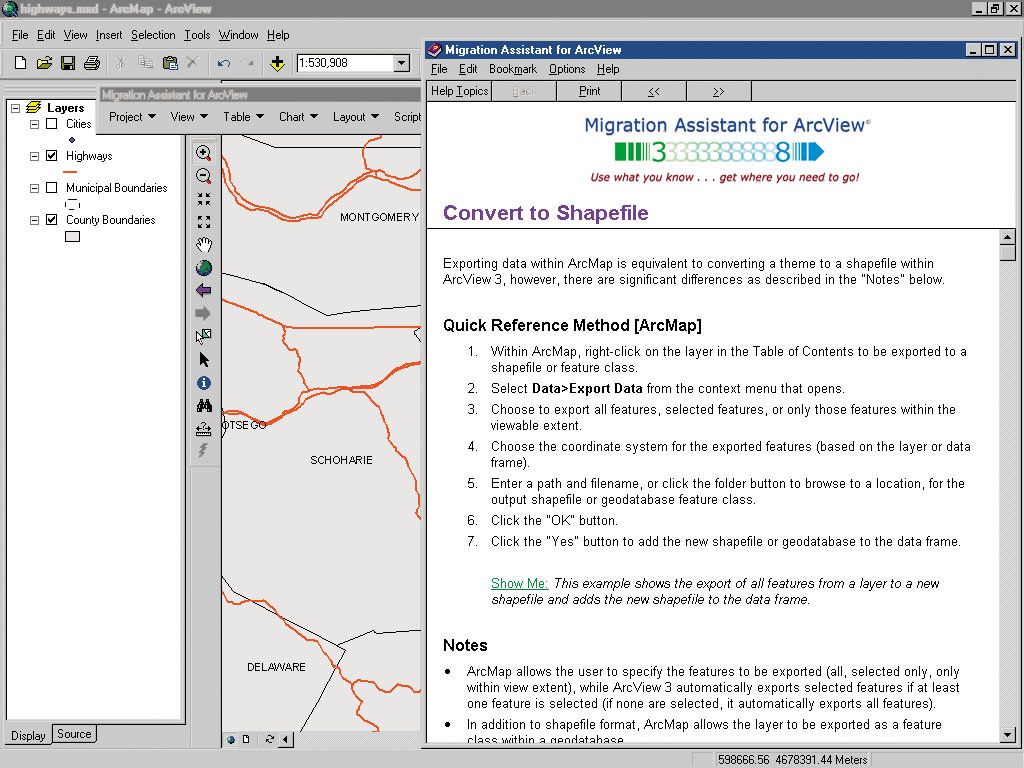Click the New document icon

[20, 63]
